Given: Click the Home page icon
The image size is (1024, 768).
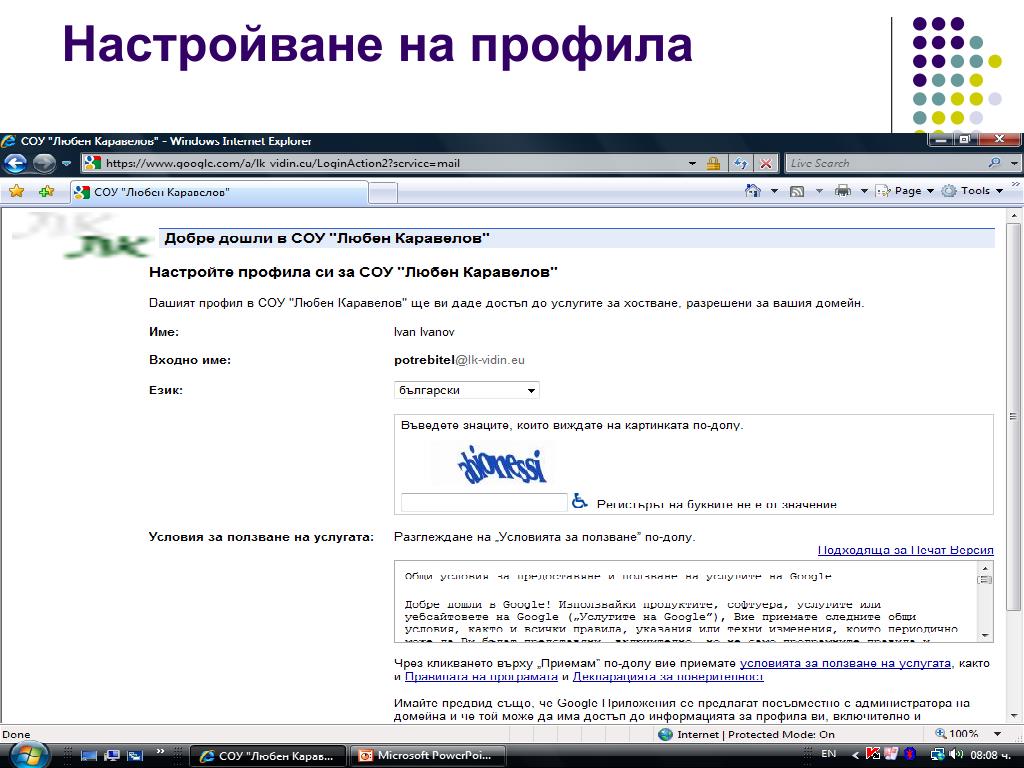Looking at the screenshot, I should [x=753, y=191].
